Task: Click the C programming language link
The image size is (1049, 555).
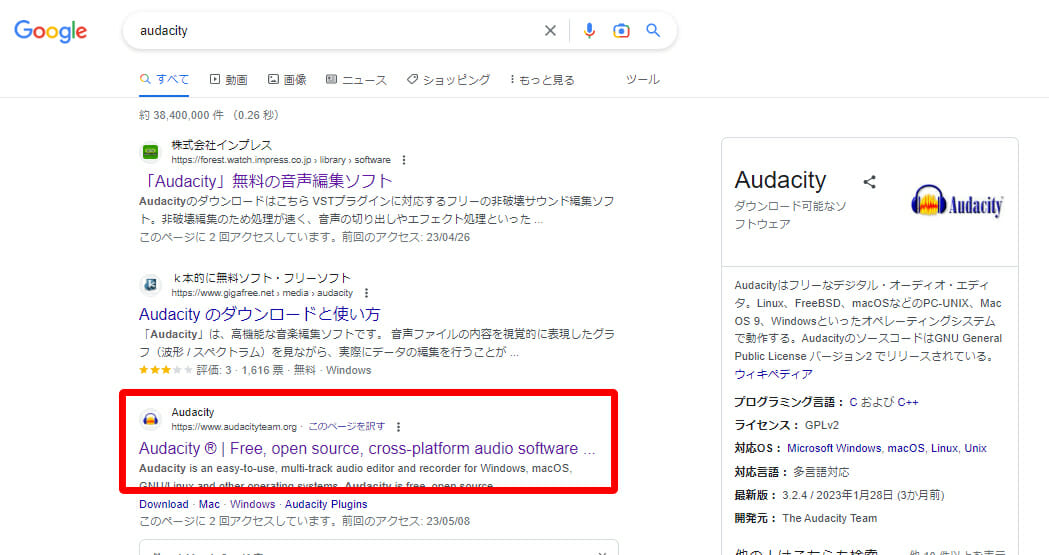Action: (853, 402)
